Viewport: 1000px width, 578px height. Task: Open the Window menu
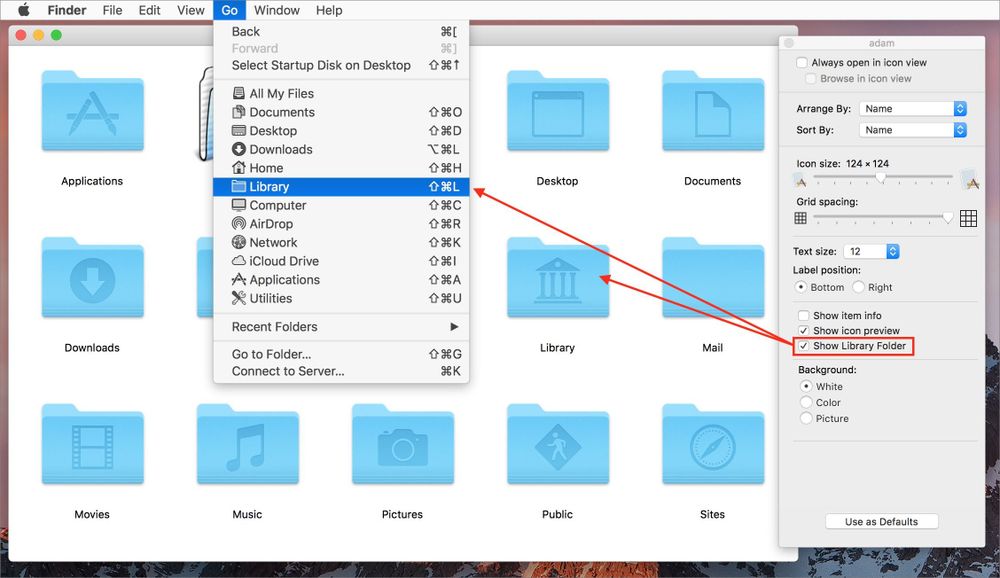pyautogui.click(x=277, y=10)
